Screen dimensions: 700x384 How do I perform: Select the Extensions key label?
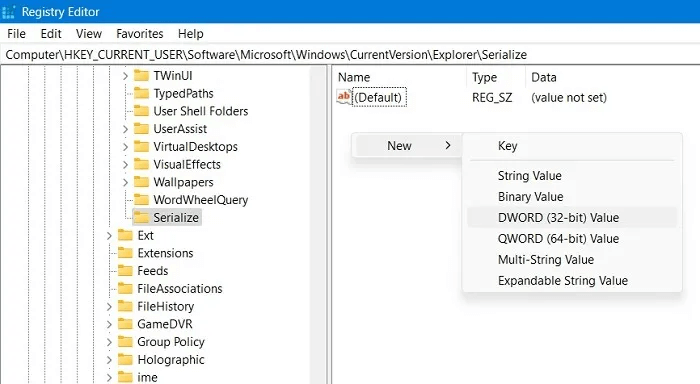tap(165, 253)
